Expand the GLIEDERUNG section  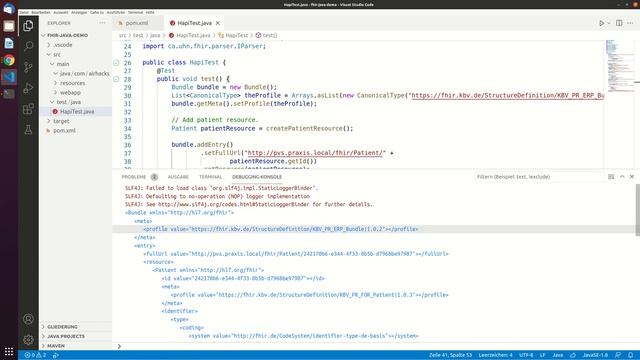click(62, 327)
